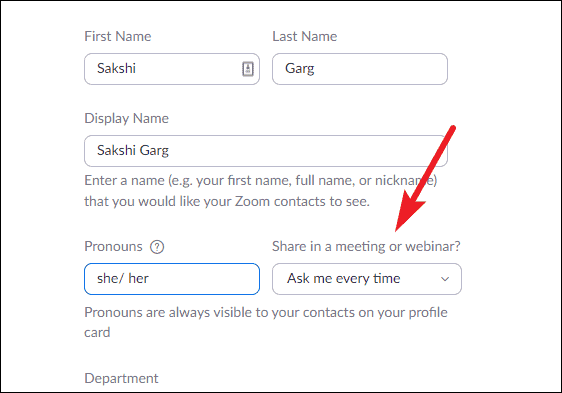Click the 'Pronouns' label text
The width and height of the screenshot is (562, 393).
click(x=114, y=247)
